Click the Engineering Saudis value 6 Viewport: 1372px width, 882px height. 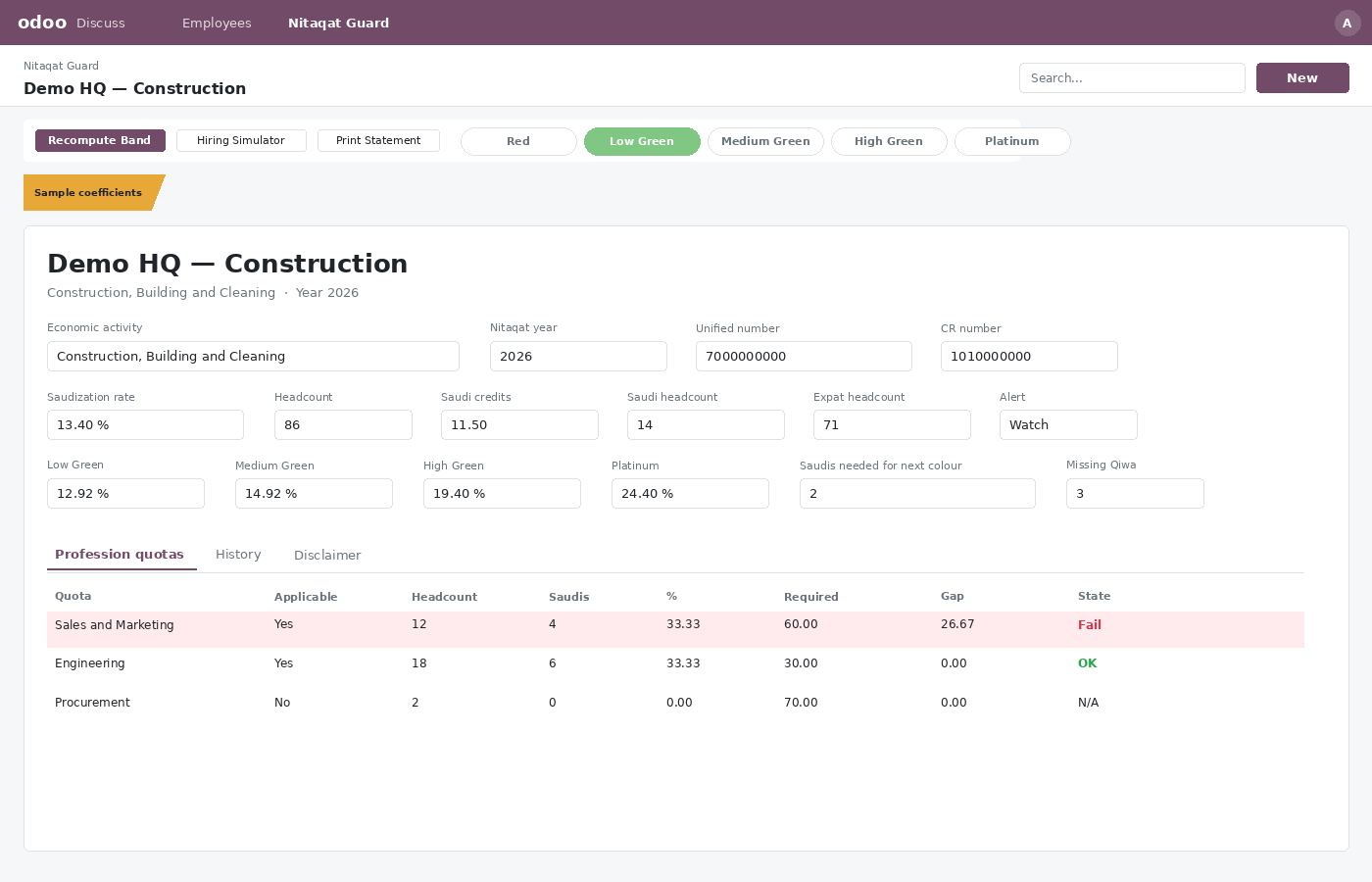(x=553, y=663)
